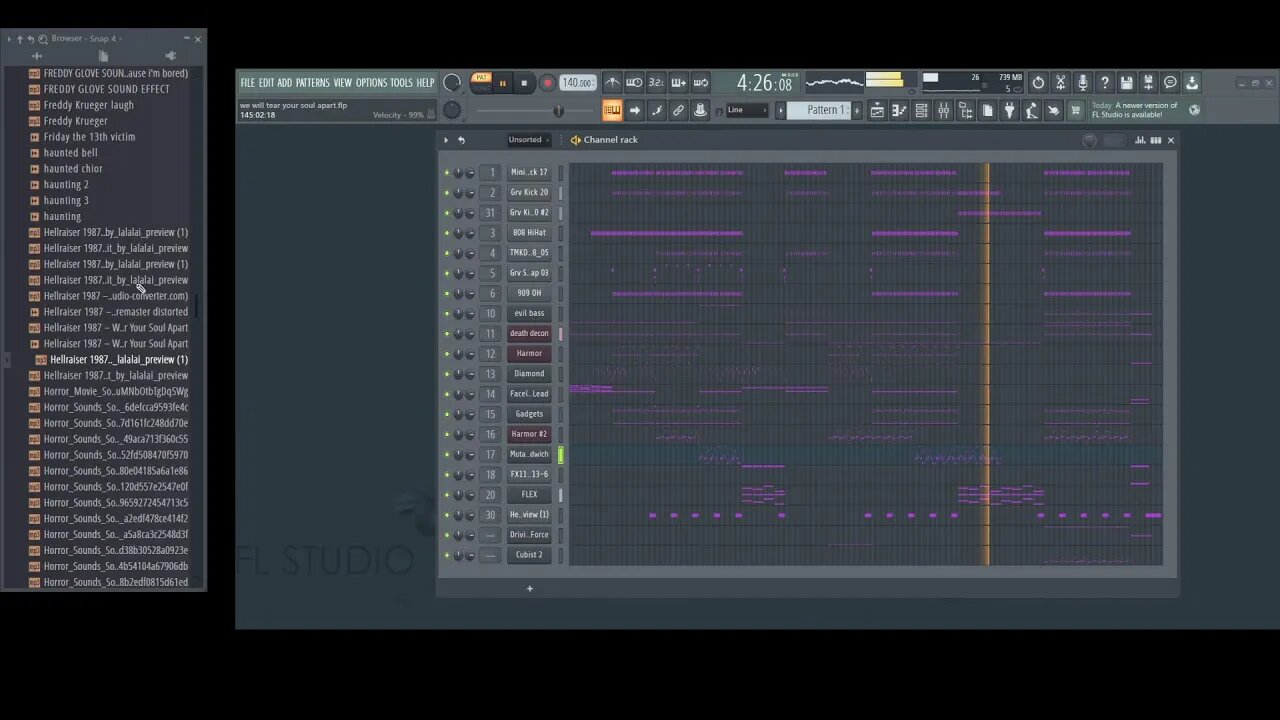The width and height of the screenshot is (1280, 720).
Task: Open the Channel rack view icon
Action: pyautogui.click(x=921, y=110)
